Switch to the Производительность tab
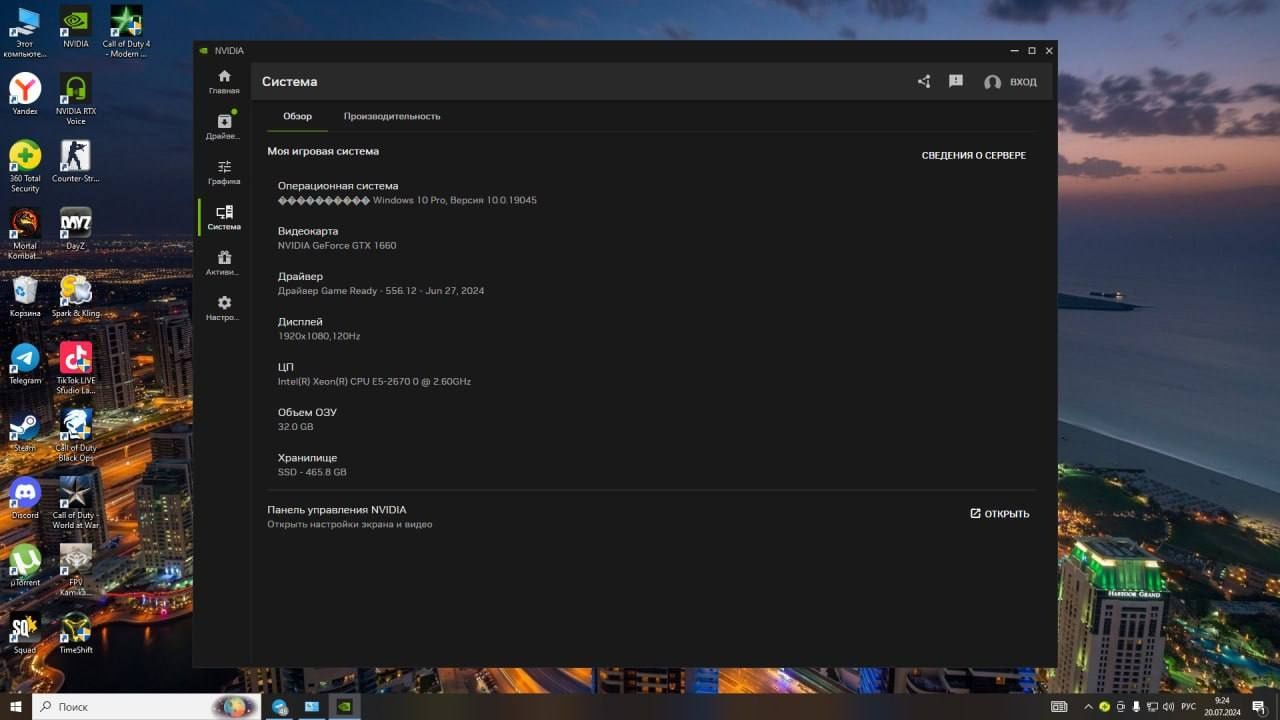The image size is (1280, 720). click(392, 116)
